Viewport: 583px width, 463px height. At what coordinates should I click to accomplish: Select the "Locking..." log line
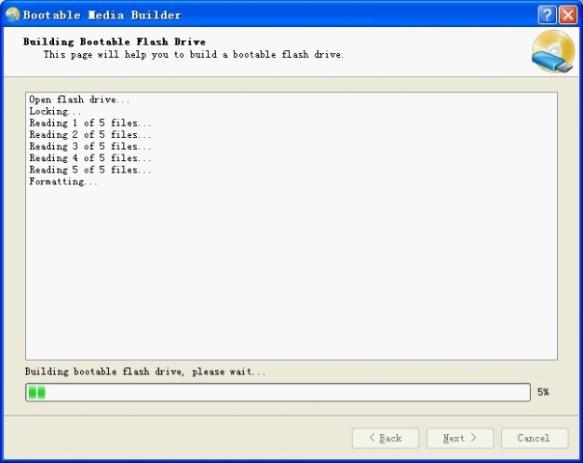(x=55, y=111)
